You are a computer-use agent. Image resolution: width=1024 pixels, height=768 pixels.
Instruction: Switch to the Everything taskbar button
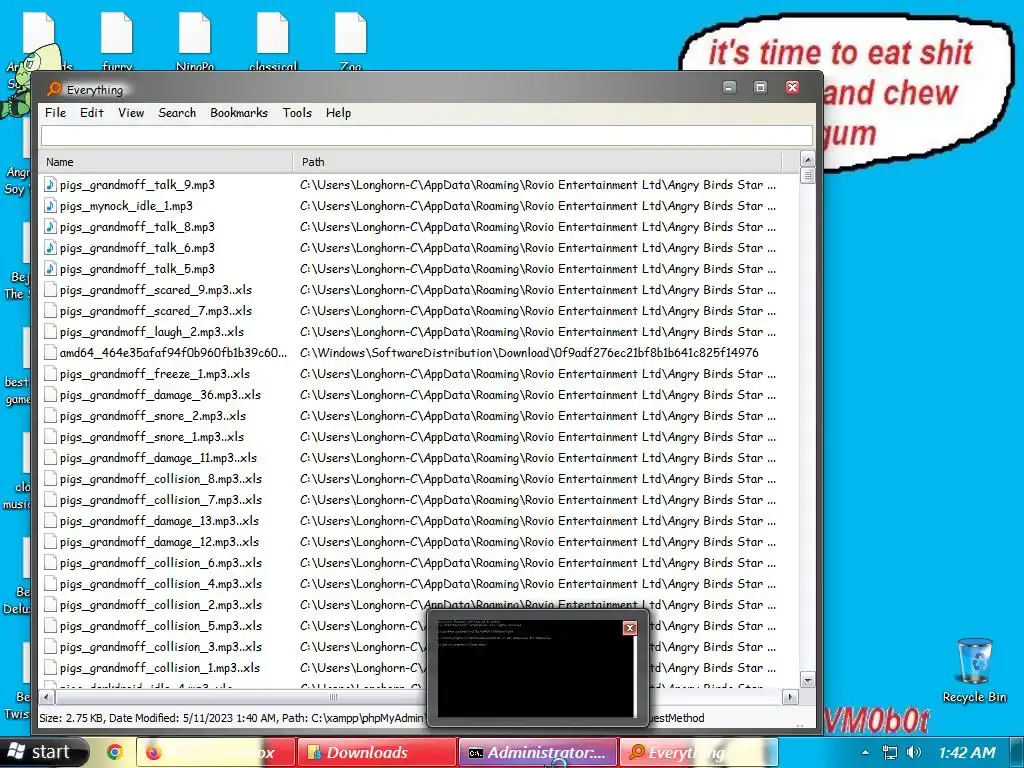coord(698,752)
